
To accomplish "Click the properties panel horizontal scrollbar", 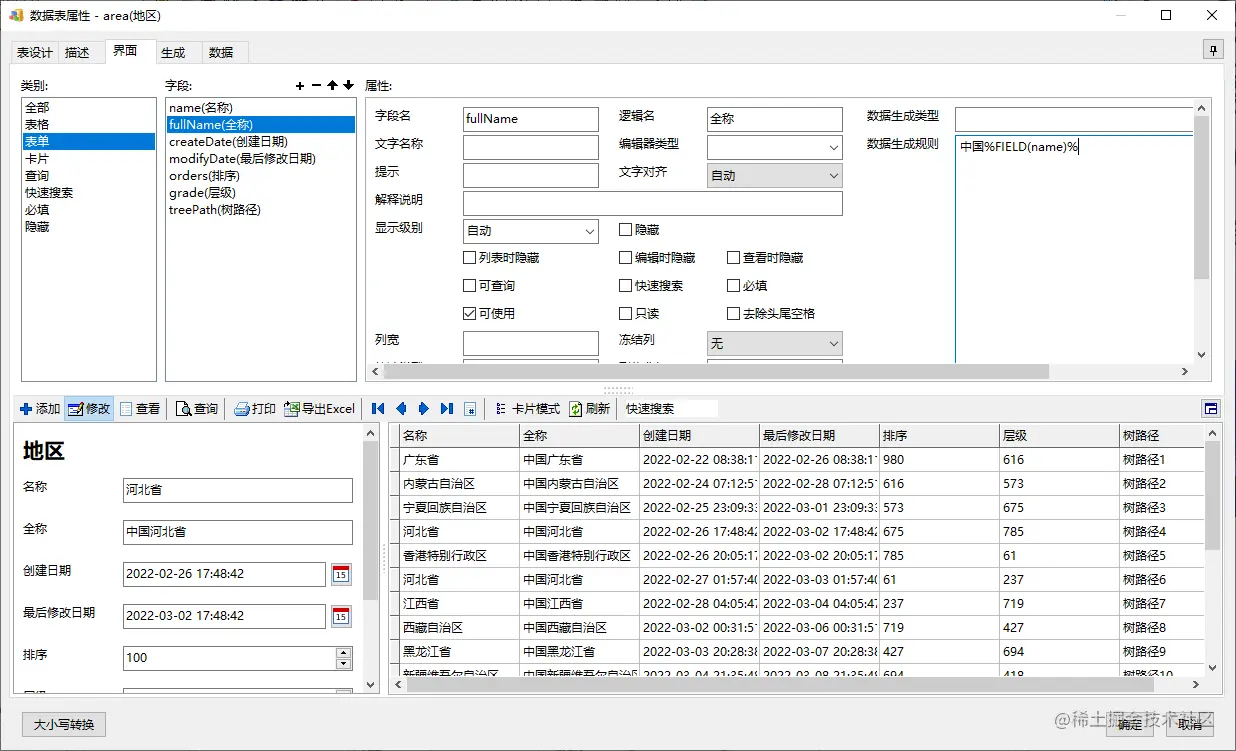I will click(716, 372).
